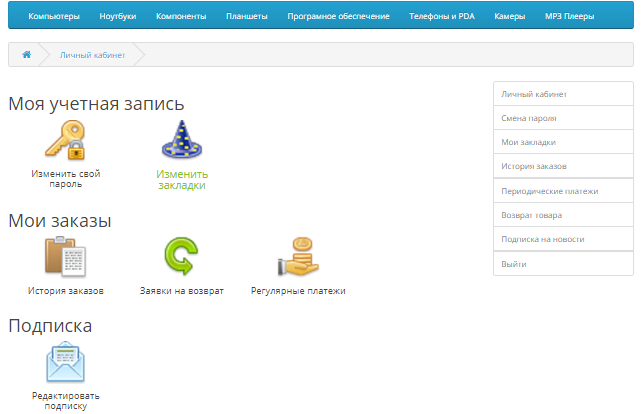Click the key and lock password icon
The width and height of the screenshot is (644, 414).
coord(65,140)
